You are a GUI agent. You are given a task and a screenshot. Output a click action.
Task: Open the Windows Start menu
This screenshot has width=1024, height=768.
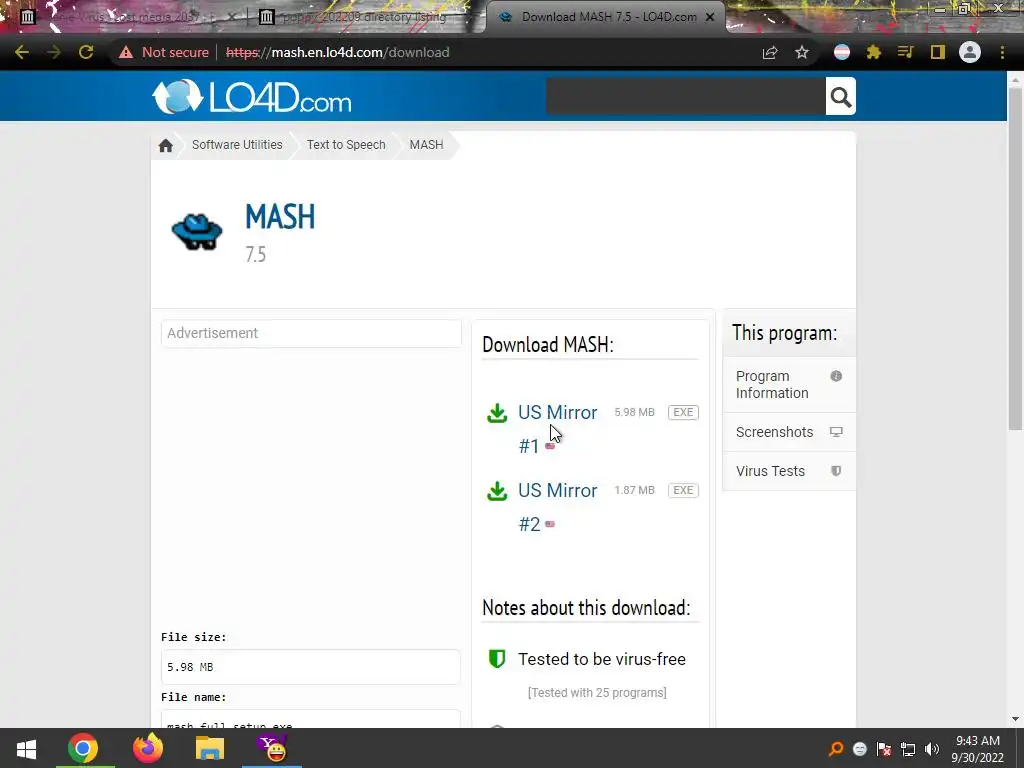click(x=26, y=748)
